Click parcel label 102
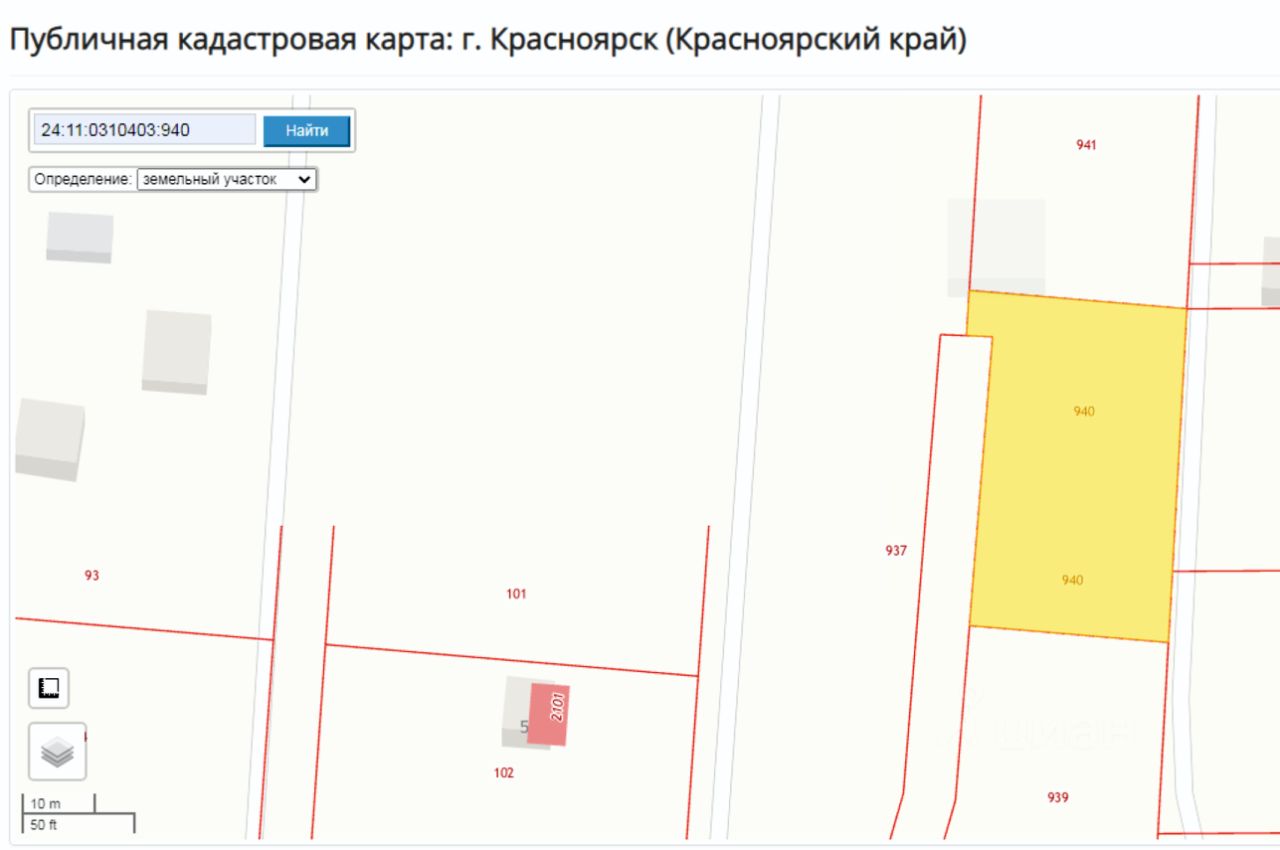The width and height of the screenshot is (1280, 850). tap(504, 772)
